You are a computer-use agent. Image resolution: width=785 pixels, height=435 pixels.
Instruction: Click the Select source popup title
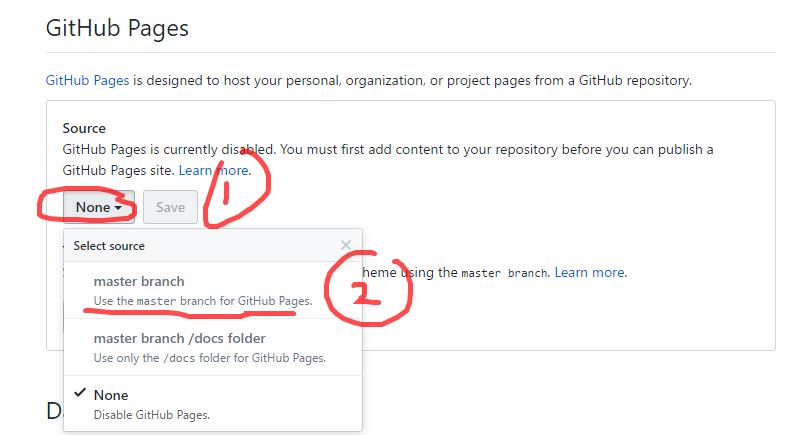tap(109, 245)
